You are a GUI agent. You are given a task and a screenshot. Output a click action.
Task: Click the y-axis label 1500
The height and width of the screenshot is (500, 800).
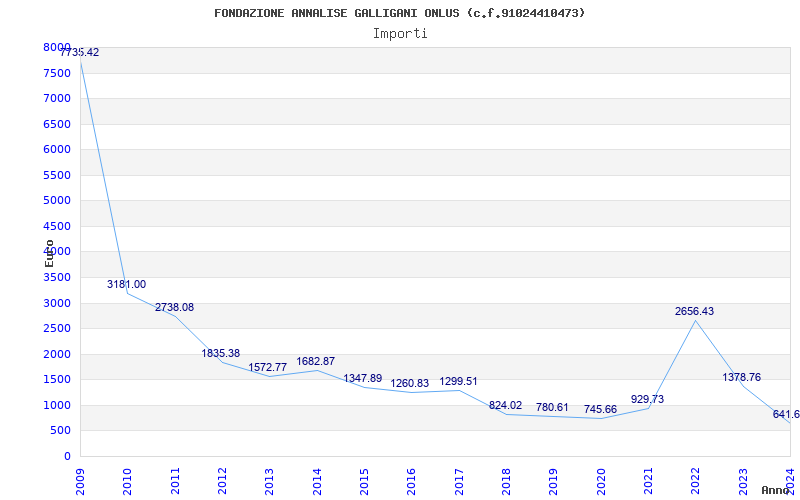point(57,380)
